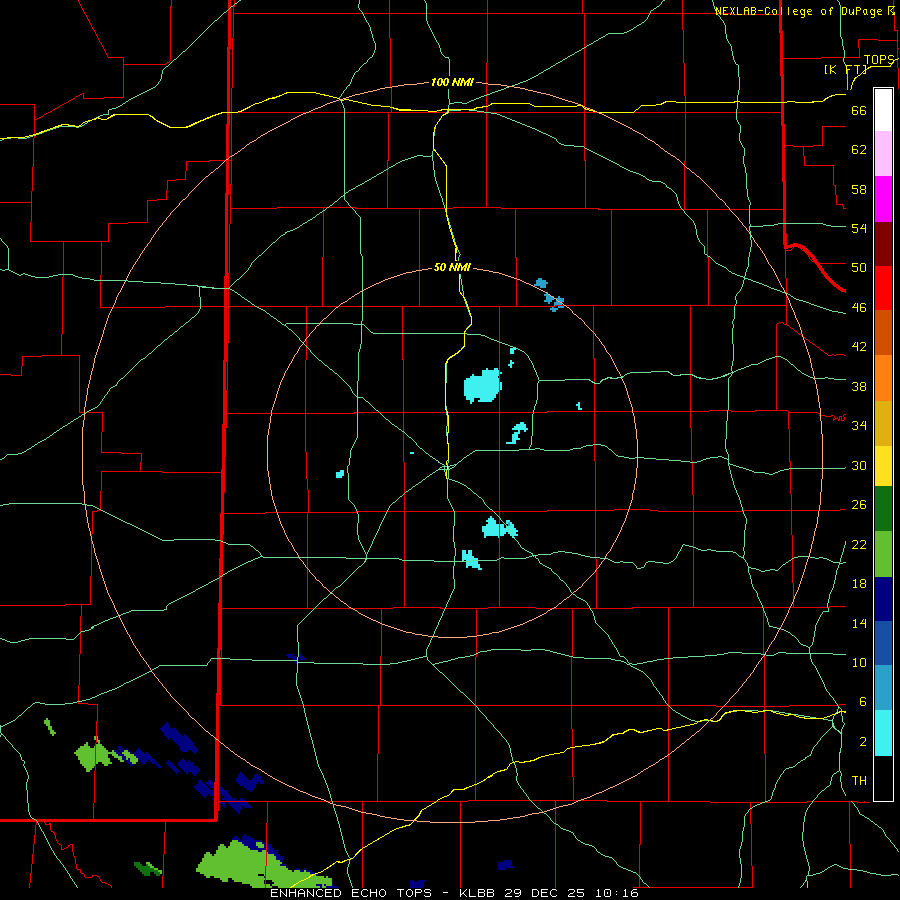Click the yellow legend color swatch
The height and width of the screenshot is (900, 900).
883,466
